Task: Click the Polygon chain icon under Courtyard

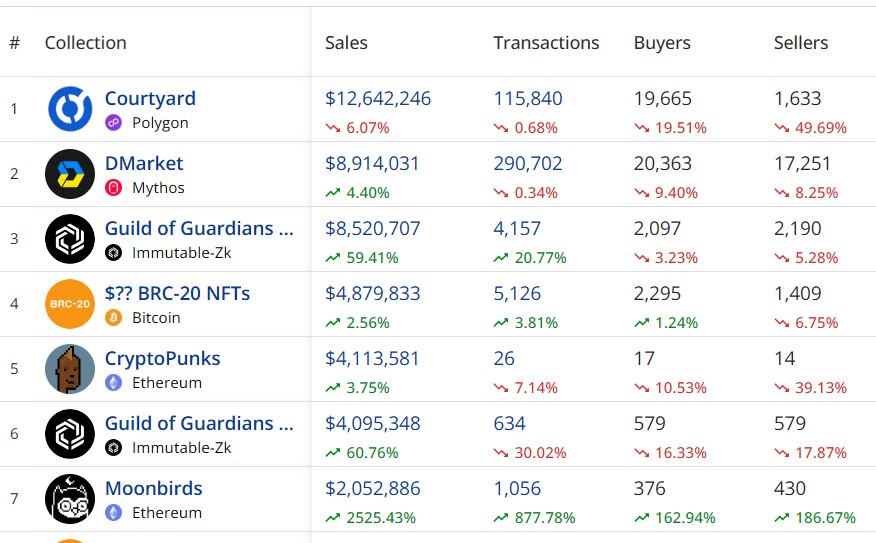Action: tap(114, 123)
